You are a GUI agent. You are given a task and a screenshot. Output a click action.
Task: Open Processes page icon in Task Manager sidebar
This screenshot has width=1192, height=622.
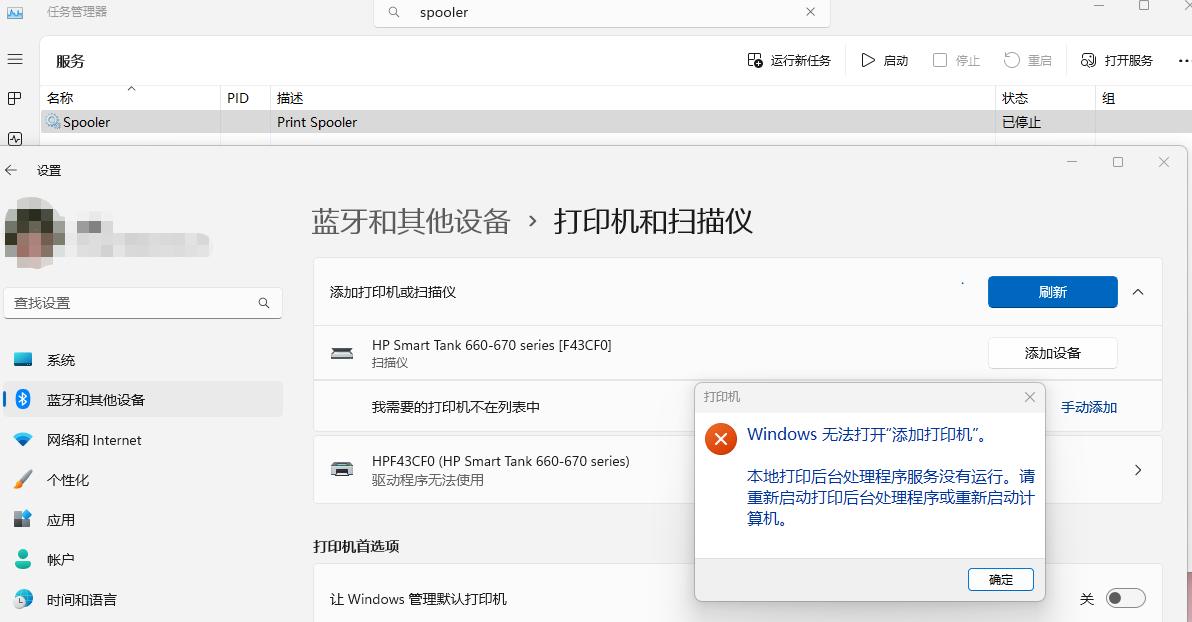[14, 98]
